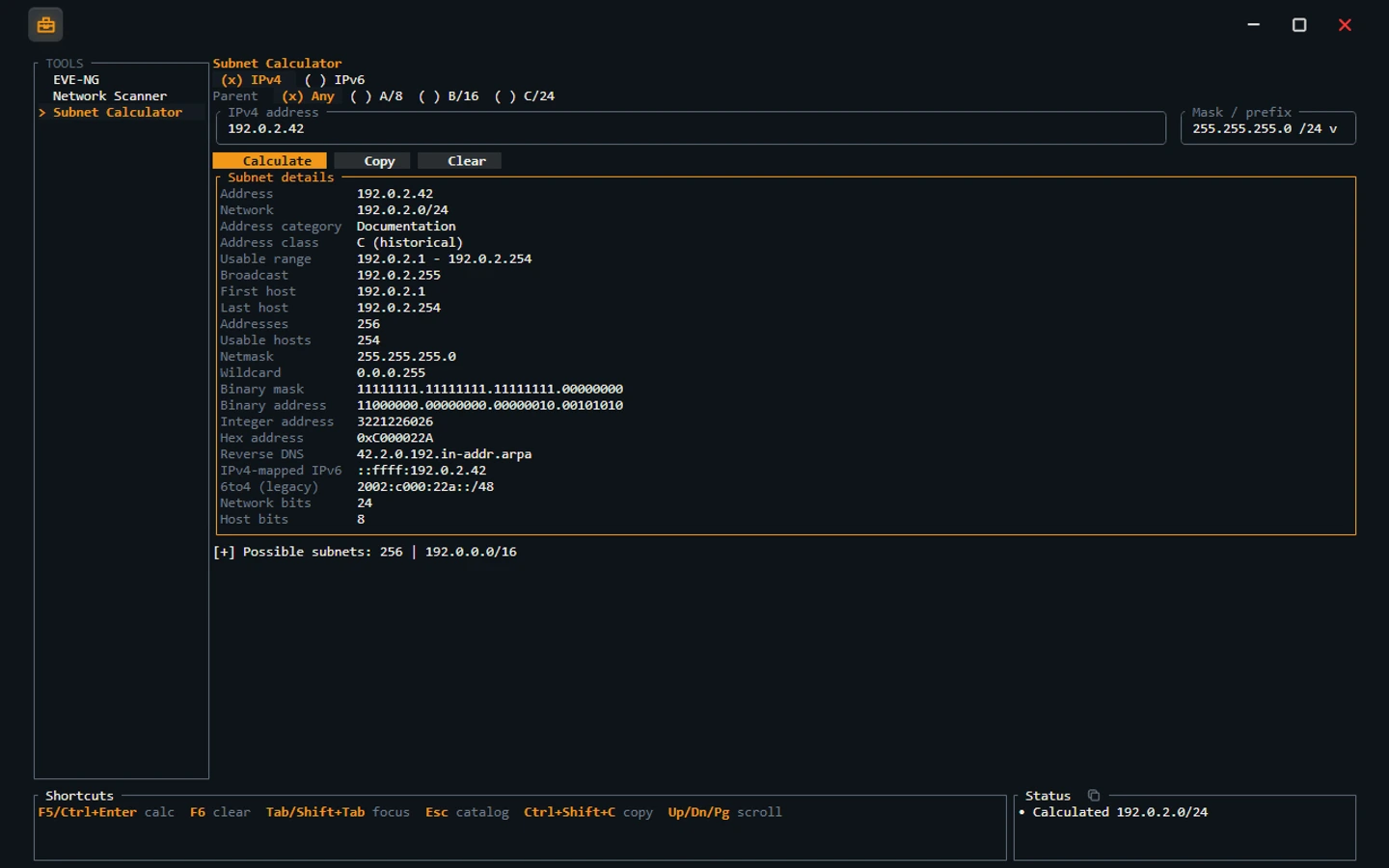Click the Reverse DNS in-addr.arpa value
The image size is (1389, 868).
(x=444, y=454)
